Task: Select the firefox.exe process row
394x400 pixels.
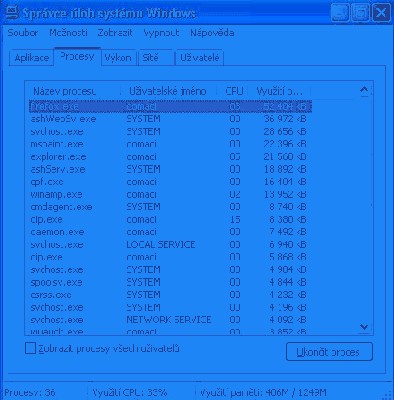Action: (x=170, y=106)
